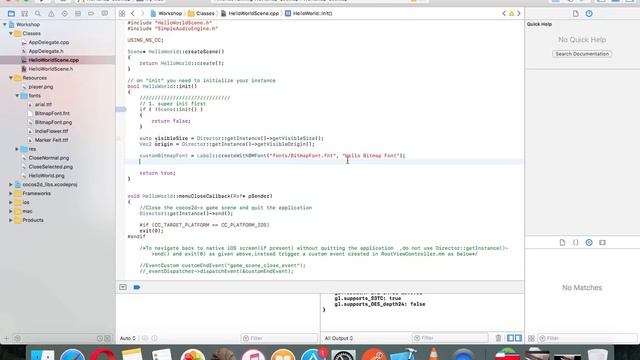Toggle breakpoints activation in debug bar

click(x=137, y=287)
